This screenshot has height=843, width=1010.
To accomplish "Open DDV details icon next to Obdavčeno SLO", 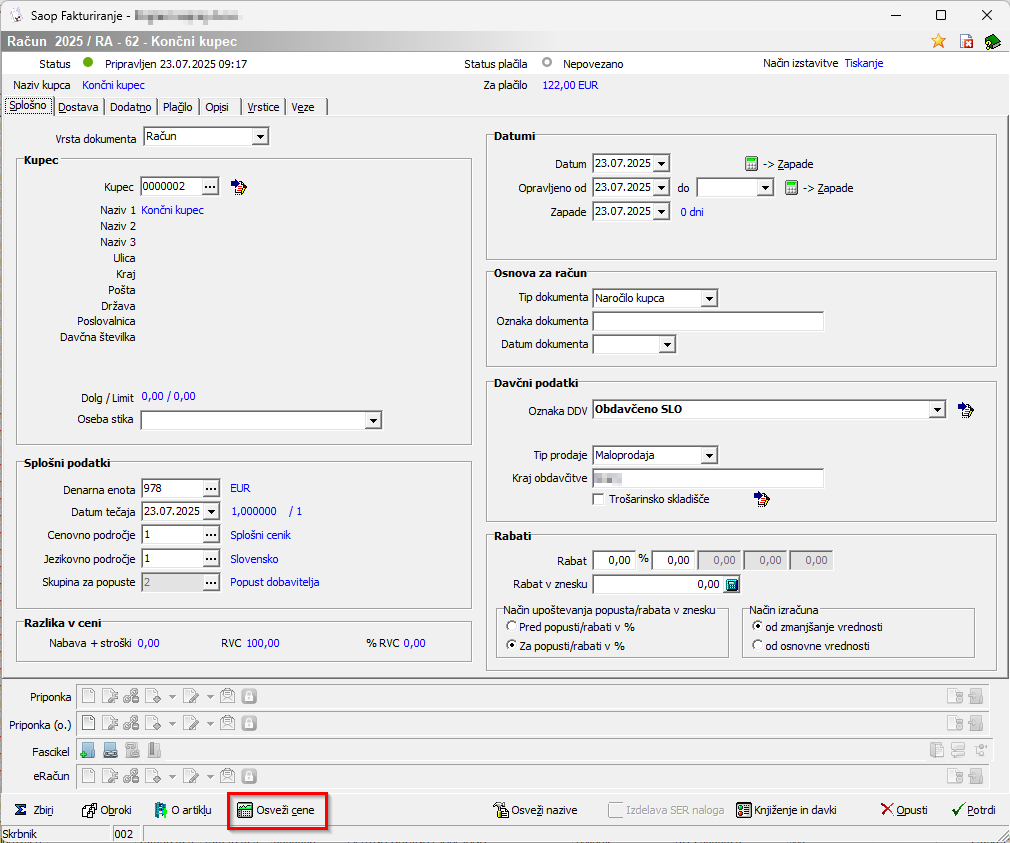I will click(966, 410).
